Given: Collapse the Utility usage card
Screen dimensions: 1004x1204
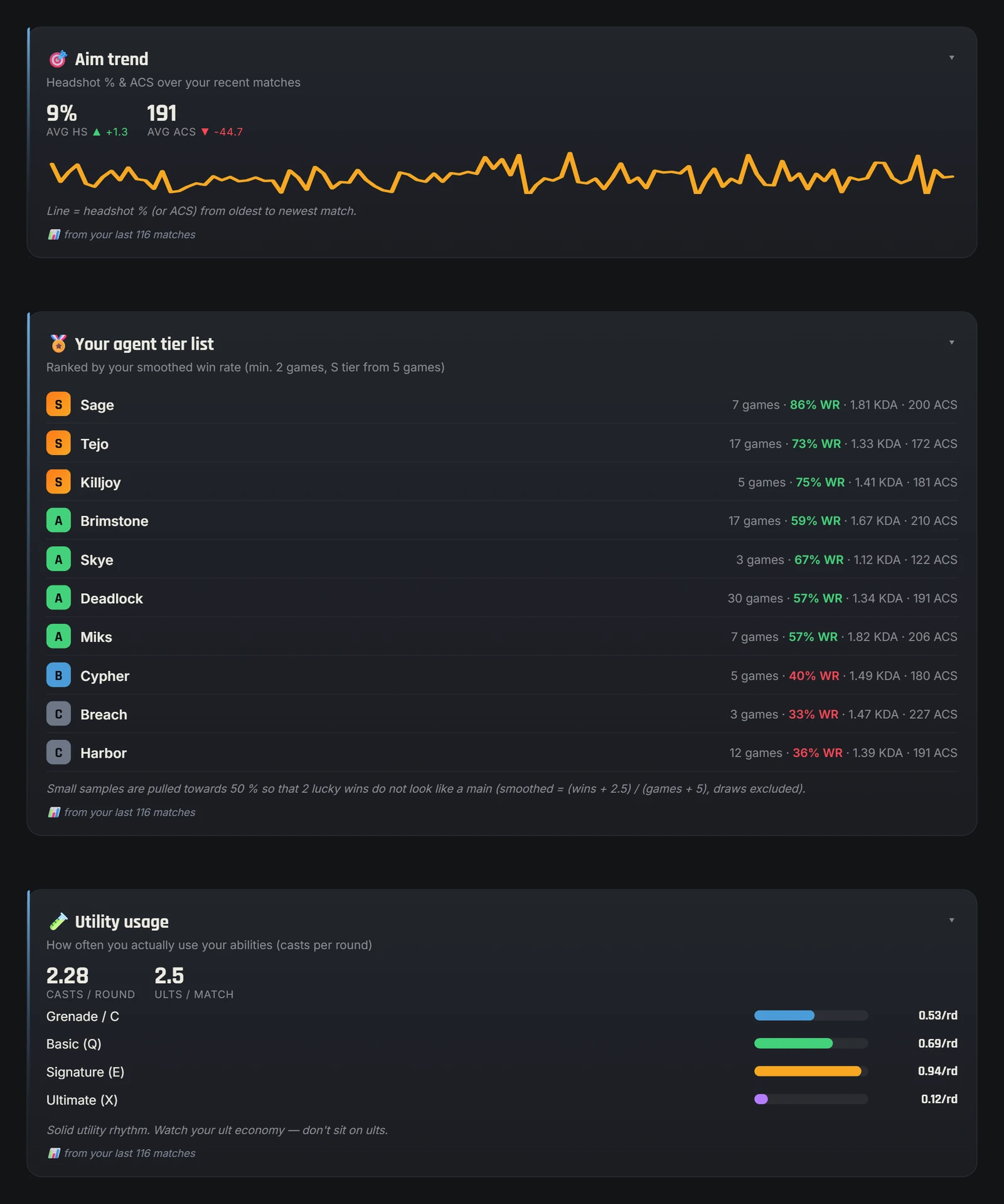Looking at the screenshot, I should [x=951, y=920].
